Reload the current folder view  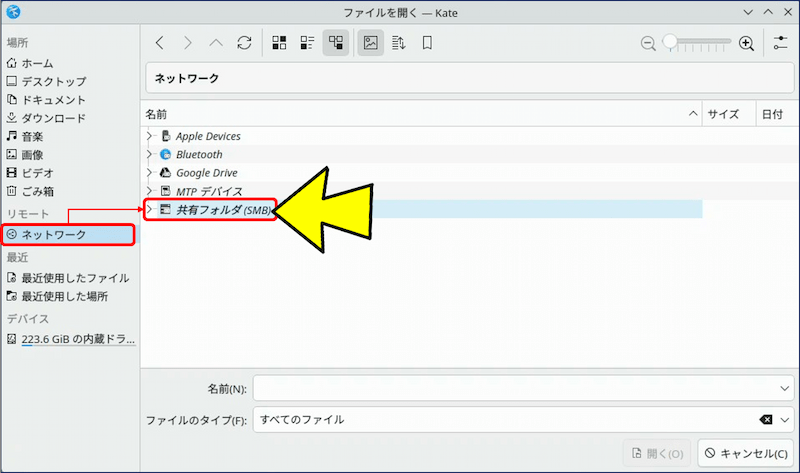[x=244, y=43]
